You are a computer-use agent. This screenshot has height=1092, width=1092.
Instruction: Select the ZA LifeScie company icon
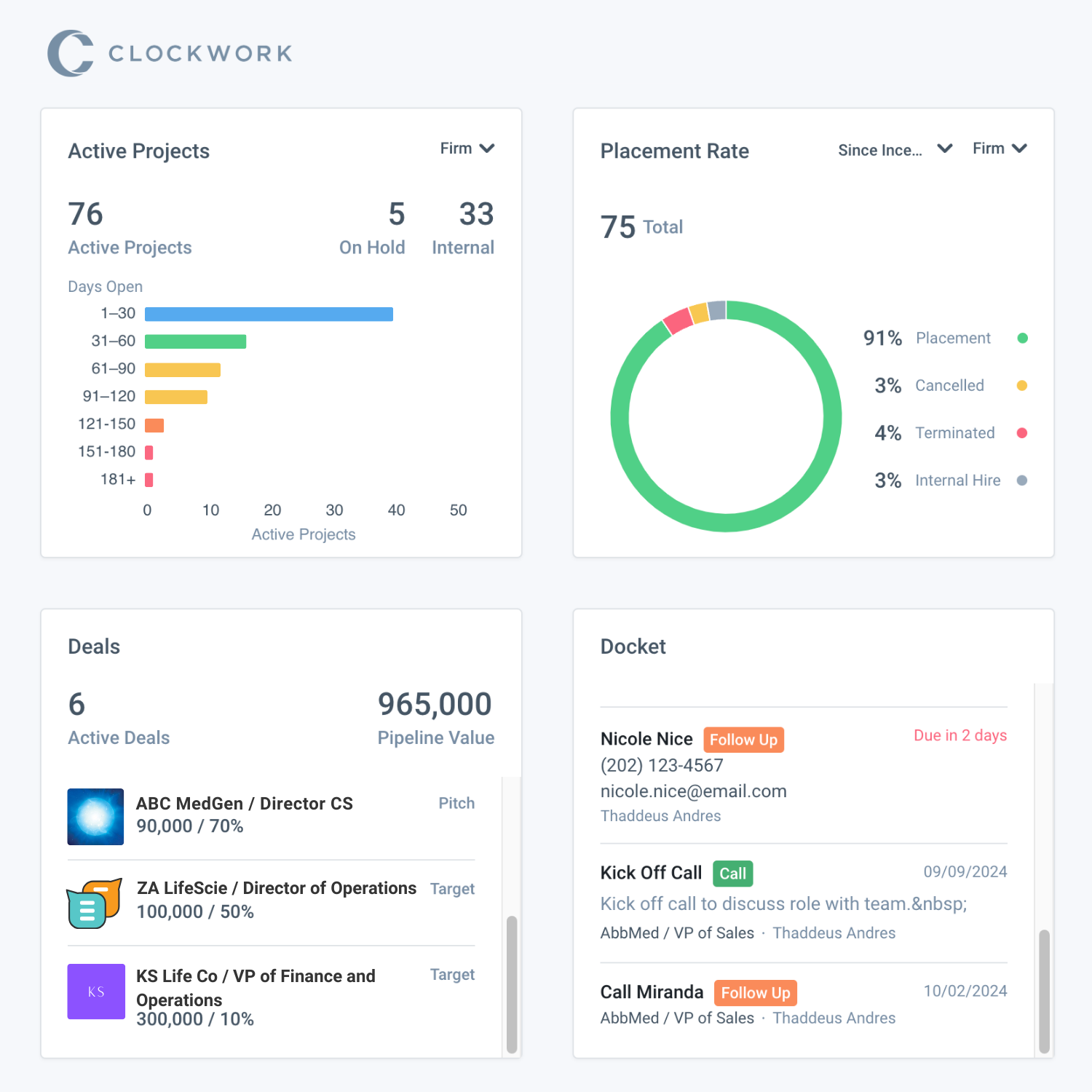click(x=95, y=903)
